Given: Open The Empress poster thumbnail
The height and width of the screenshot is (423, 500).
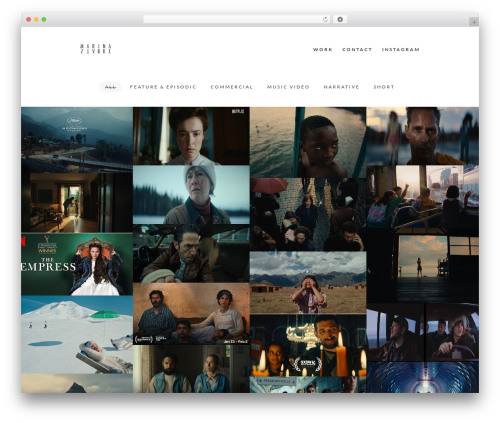Looking at the screenshot, I should point(77,264).
